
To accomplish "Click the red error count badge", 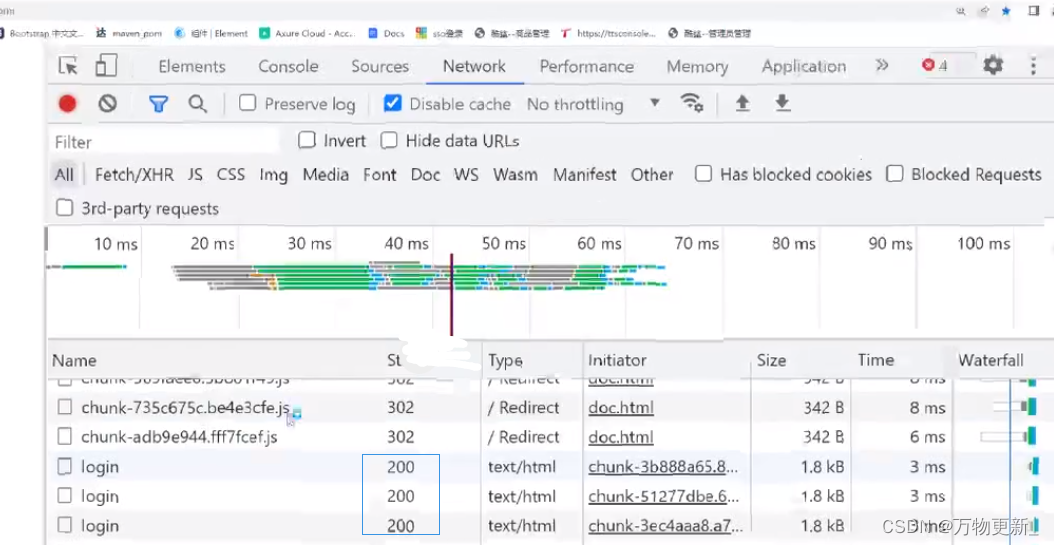I will [935, 65].
